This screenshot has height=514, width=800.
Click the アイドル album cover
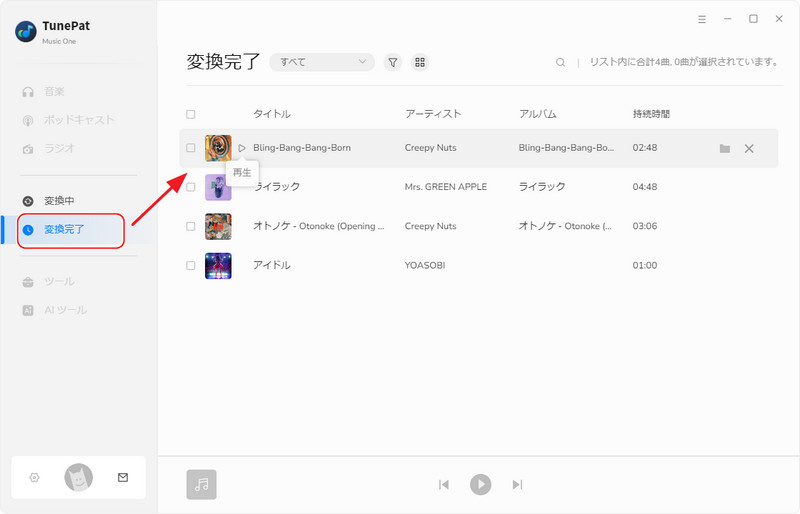coord(218,266)
